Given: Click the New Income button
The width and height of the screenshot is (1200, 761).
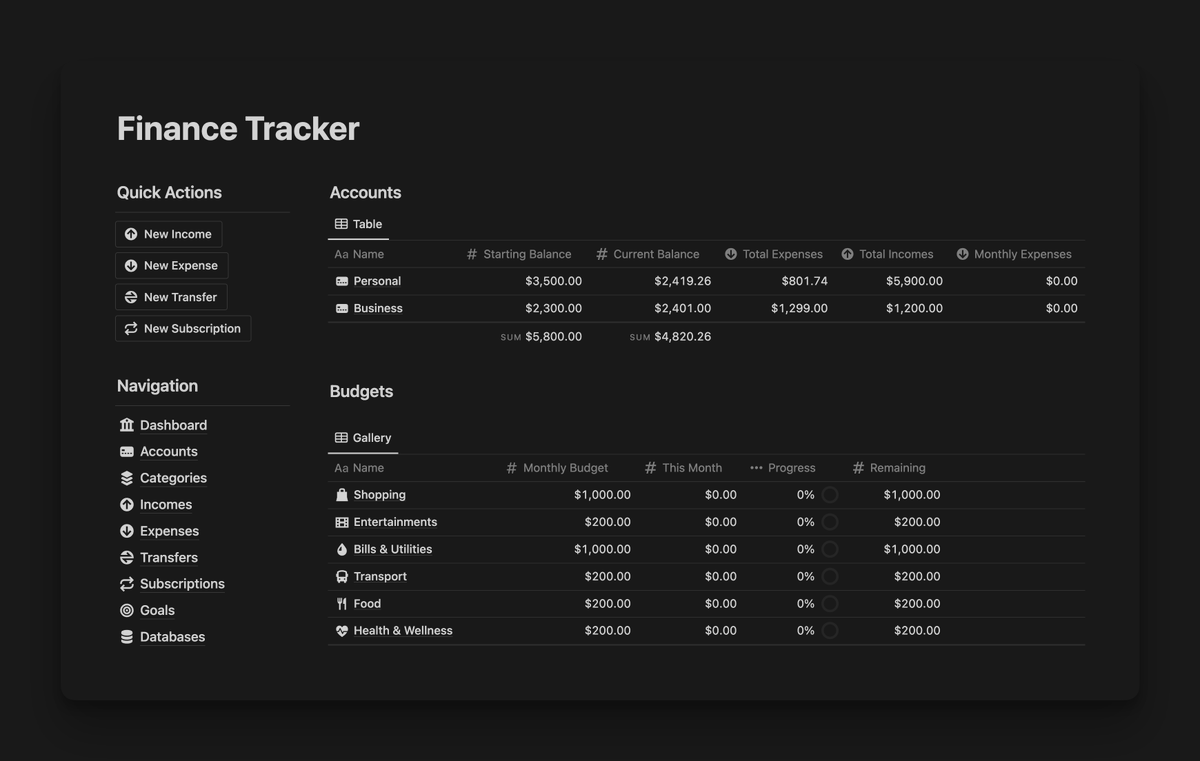Looking at the screenshot, I should pos(169,234).
